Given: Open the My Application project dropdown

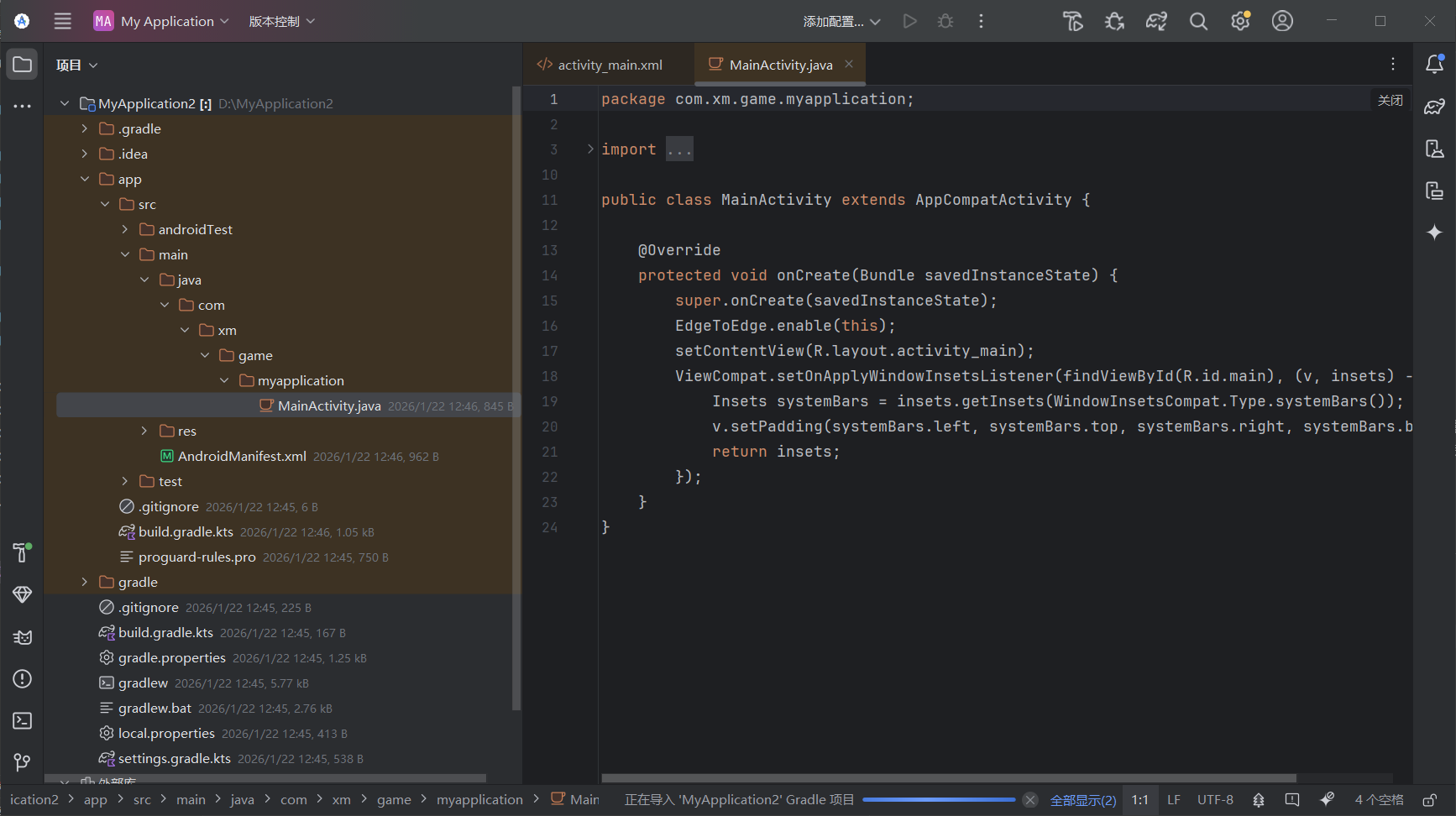Looking at the screenshot, I should (x=161, y=22).
